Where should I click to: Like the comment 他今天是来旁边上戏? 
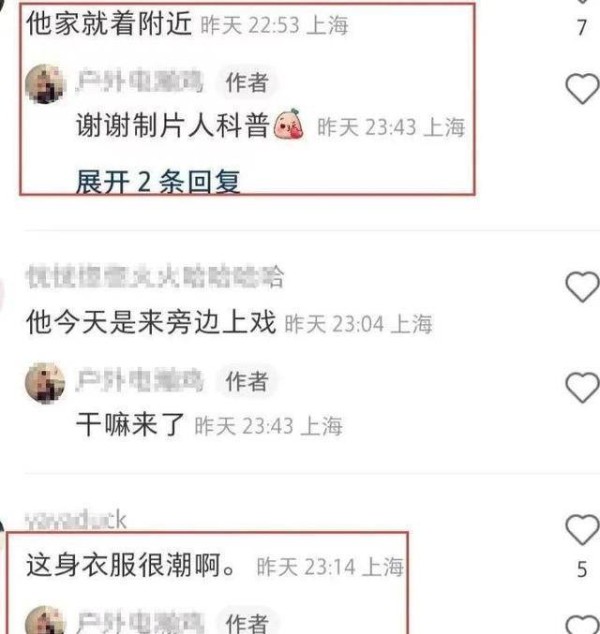(x=582, y=286)
